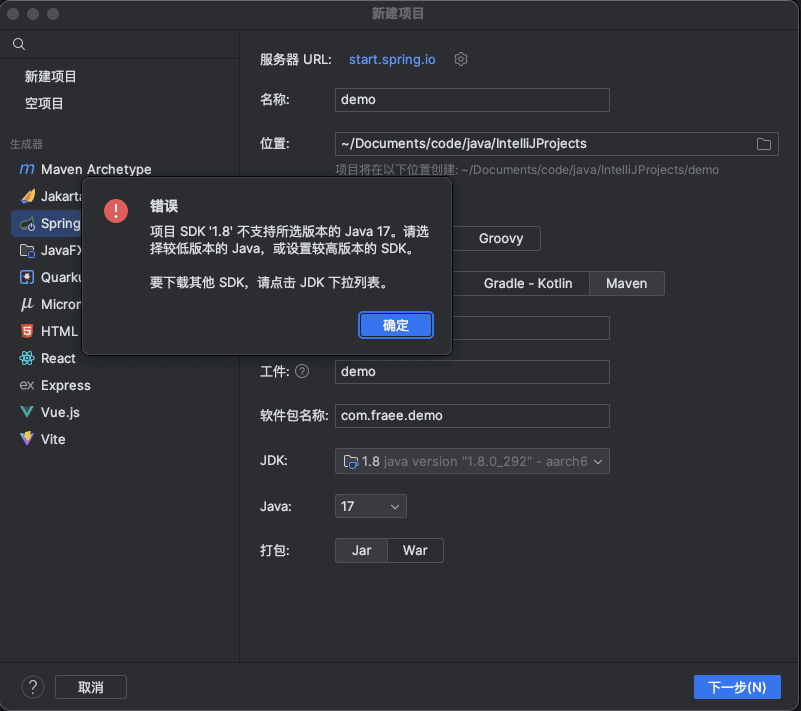This screenshot has width=801, height=711.
Task: Open the start.spring.io link
Action: [392, 59]
